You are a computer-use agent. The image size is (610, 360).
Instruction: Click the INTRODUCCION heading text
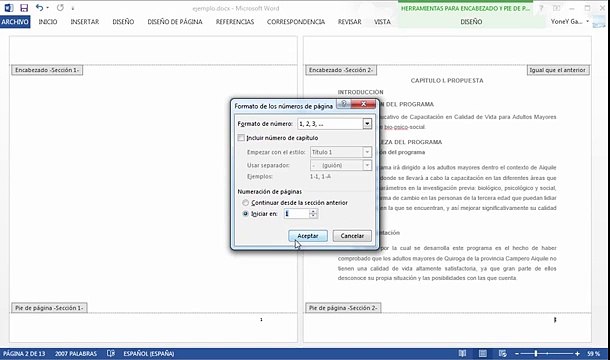(x=360, y=92)
